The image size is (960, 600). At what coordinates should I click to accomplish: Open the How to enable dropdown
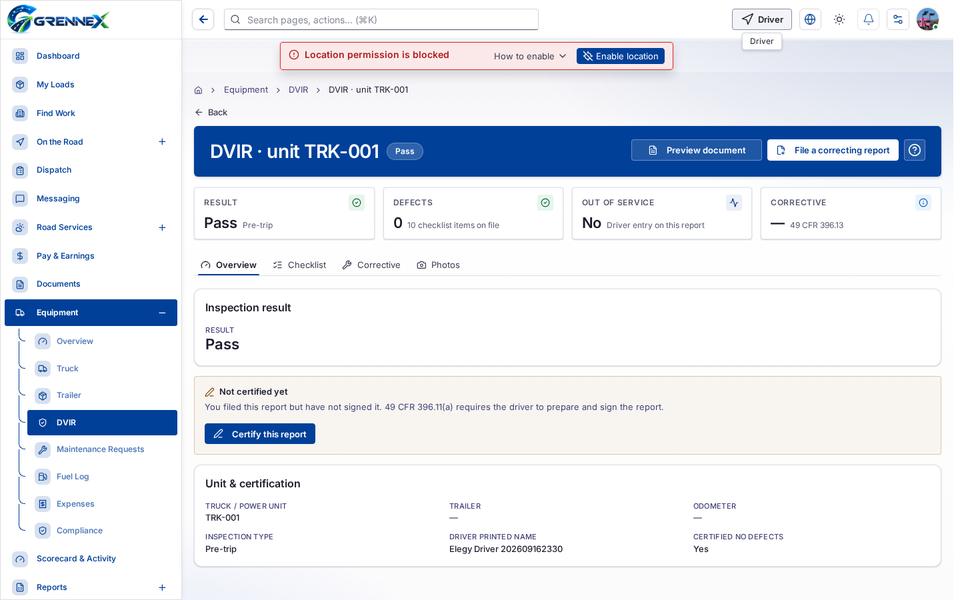pyautogui.click(x=530, y=56)
